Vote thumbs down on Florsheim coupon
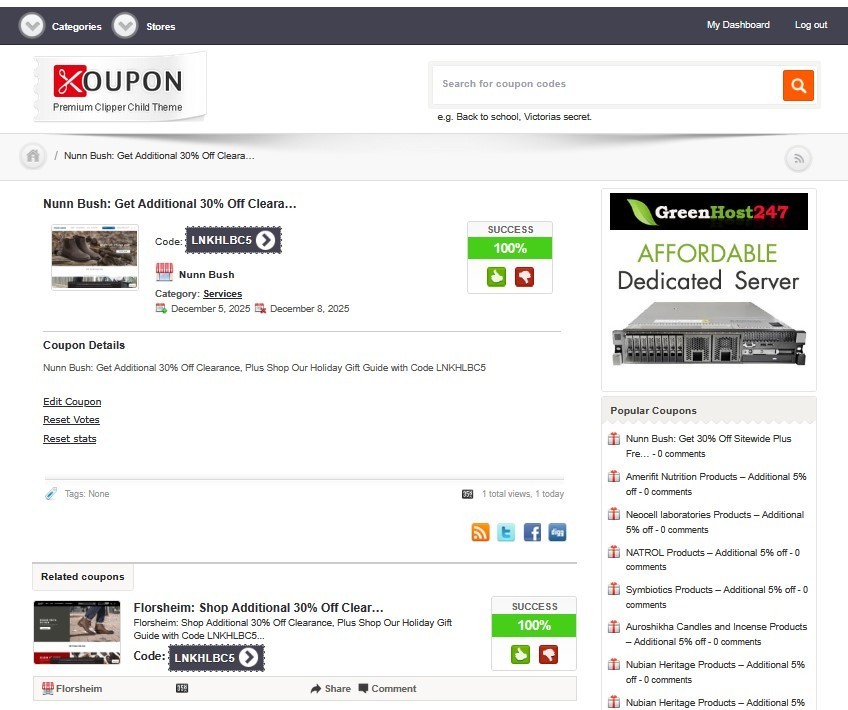Viewport: 848px width, 710px height. click(x=548, y=654)
